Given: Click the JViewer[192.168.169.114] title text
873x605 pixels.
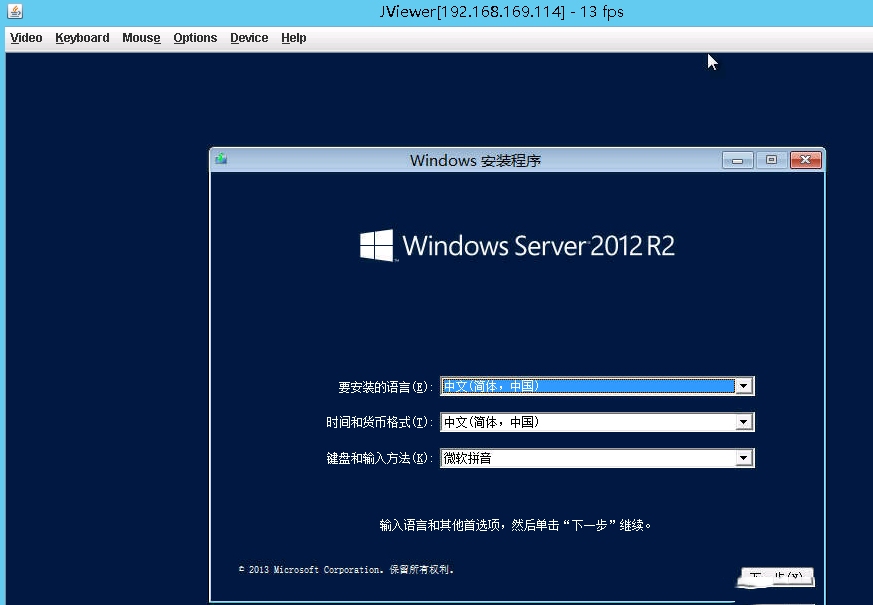Looking at the screenshot, I should pos(502,12).
